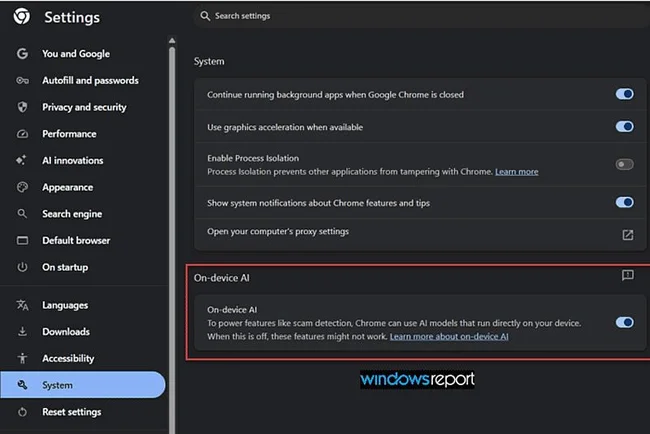Go to Languages settings section
The width and height of the screenshot is (650, 434).
(x=65, y=305)
